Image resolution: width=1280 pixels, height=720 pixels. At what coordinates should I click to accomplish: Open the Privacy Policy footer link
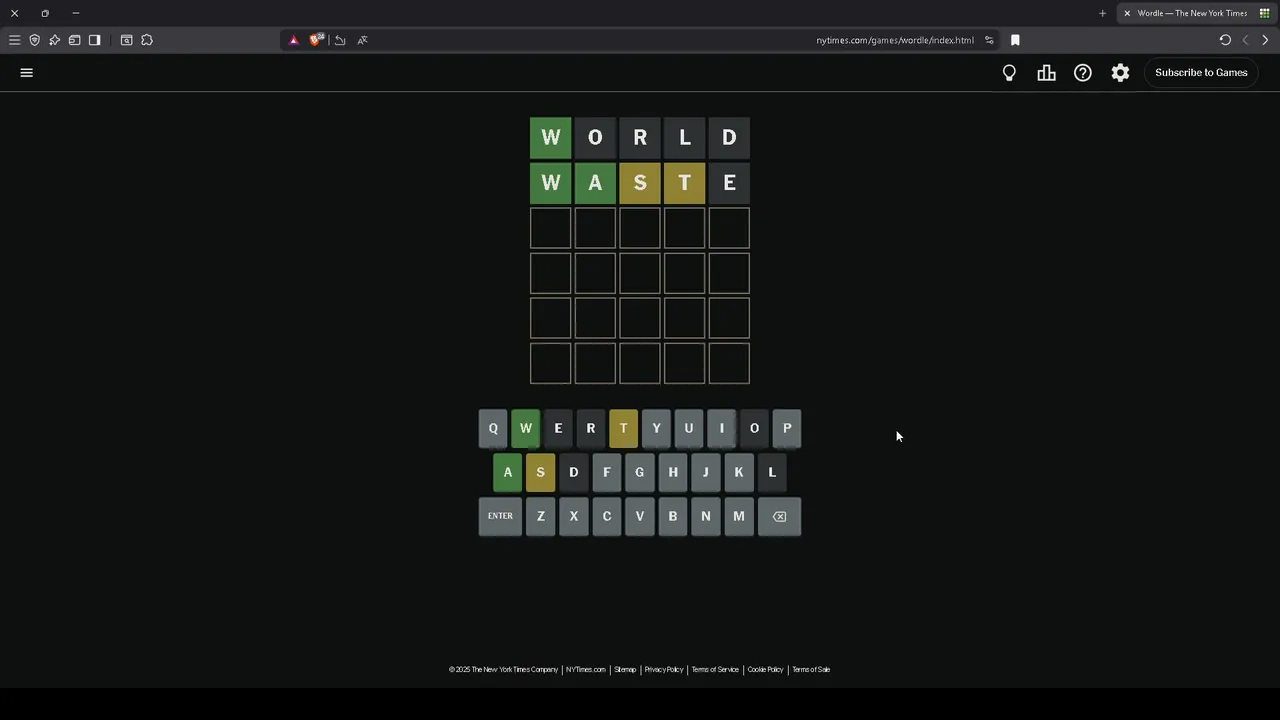(x=664, y=669)
